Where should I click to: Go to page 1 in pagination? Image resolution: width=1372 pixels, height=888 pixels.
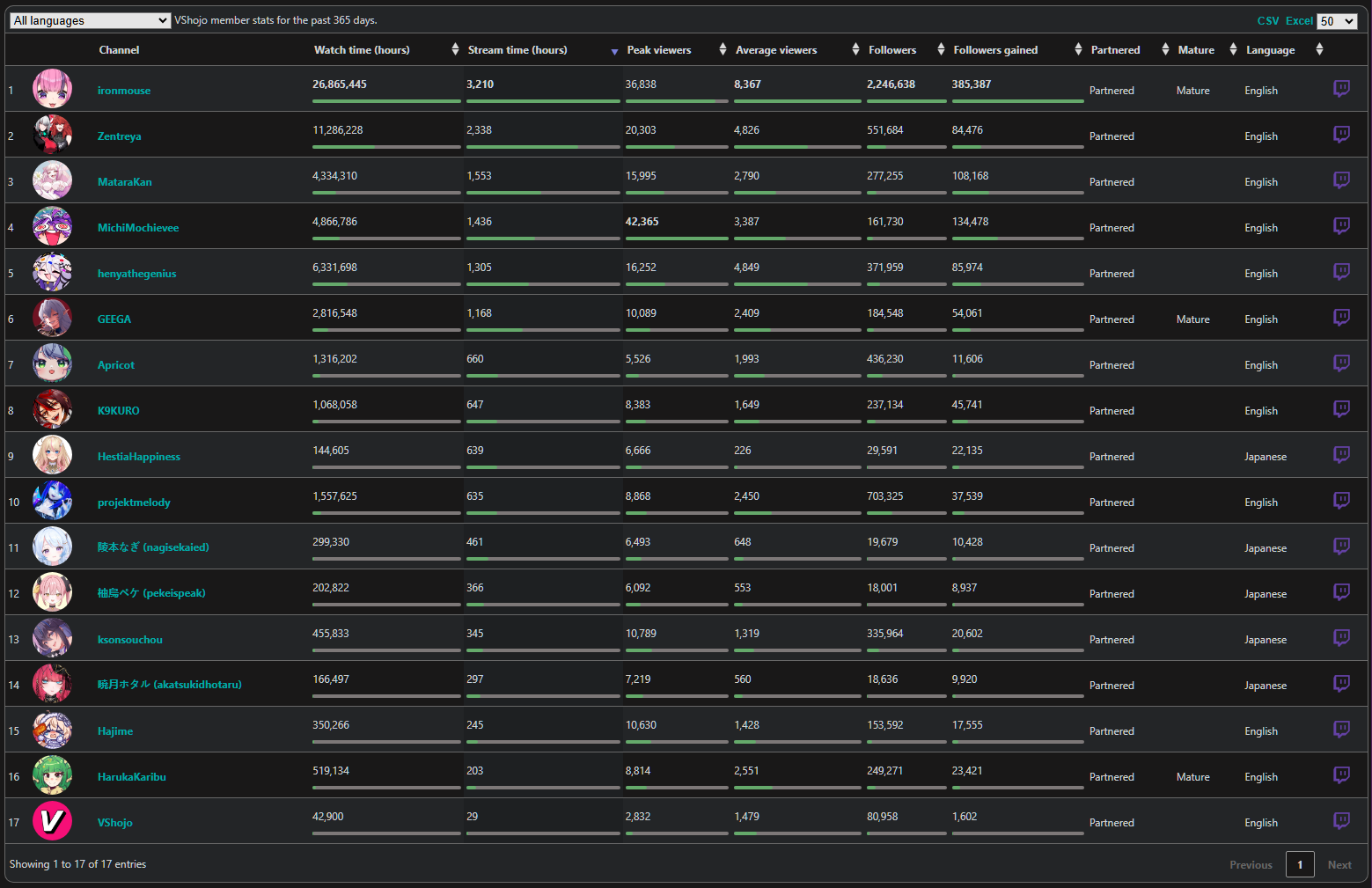(x=1299, y=864)
